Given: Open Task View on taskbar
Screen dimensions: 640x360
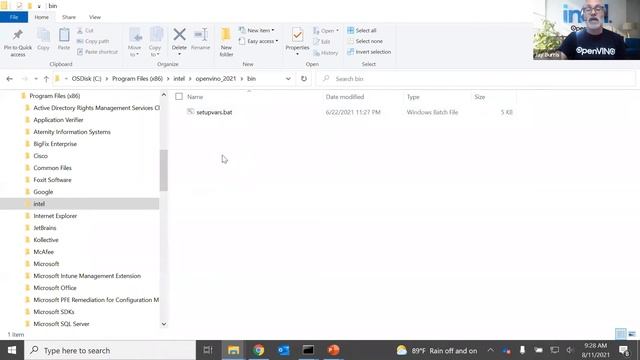Looking at the screenshot, I should click(208, 350).
